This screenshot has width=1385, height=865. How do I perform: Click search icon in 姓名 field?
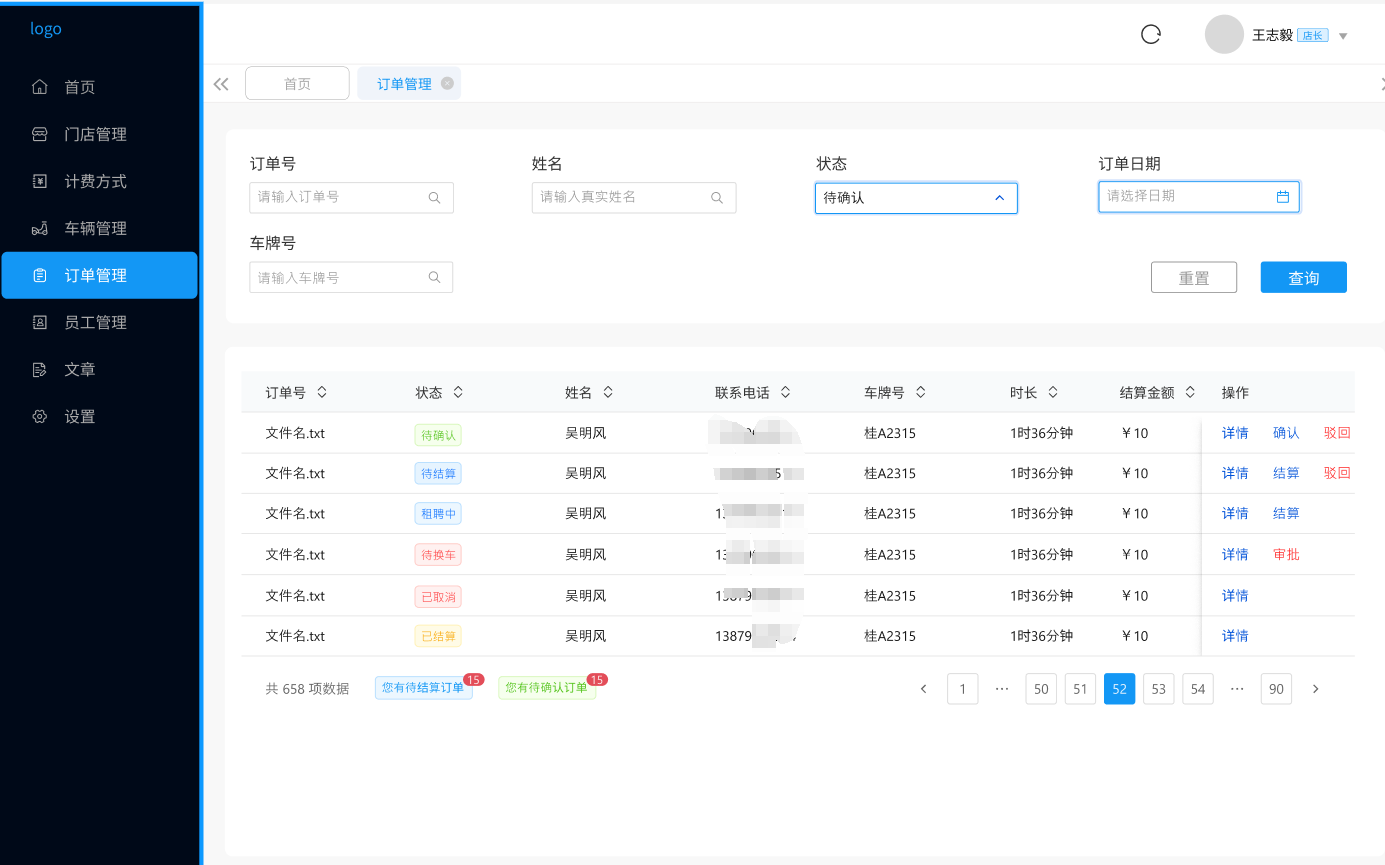[717, 198]
